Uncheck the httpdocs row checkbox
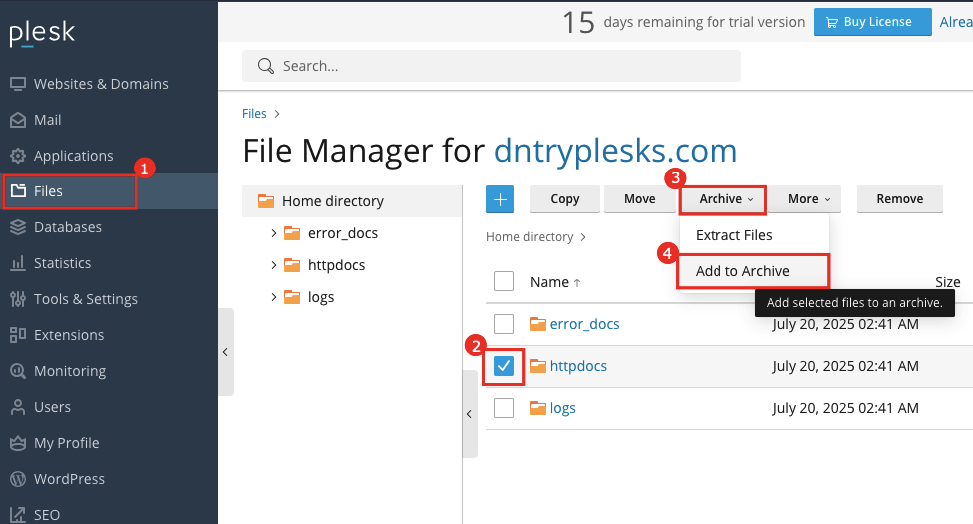This screenshot has width=973, height=524. pyautogui.click(x=504, y=366)
